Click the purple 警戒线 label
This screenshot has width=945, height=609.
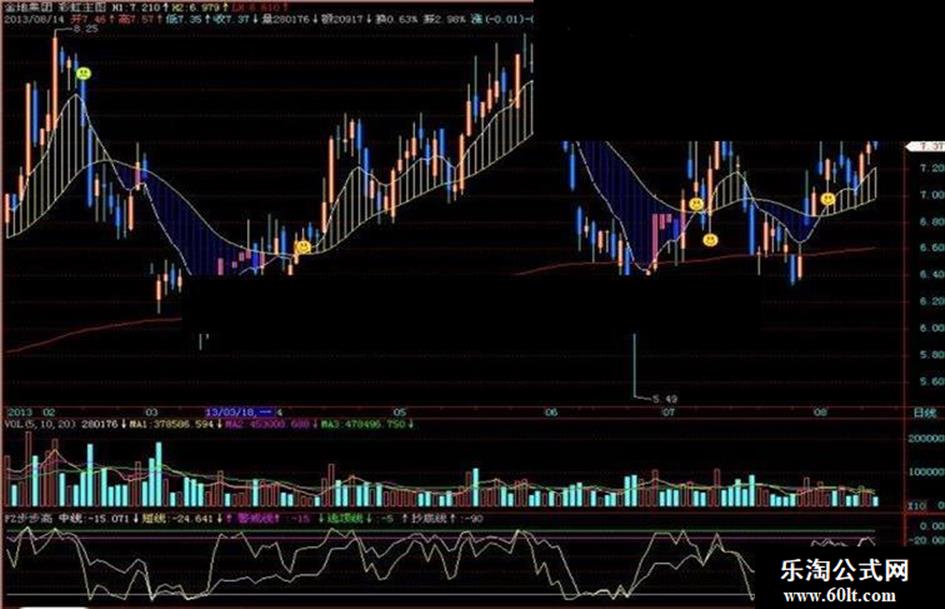256,519
